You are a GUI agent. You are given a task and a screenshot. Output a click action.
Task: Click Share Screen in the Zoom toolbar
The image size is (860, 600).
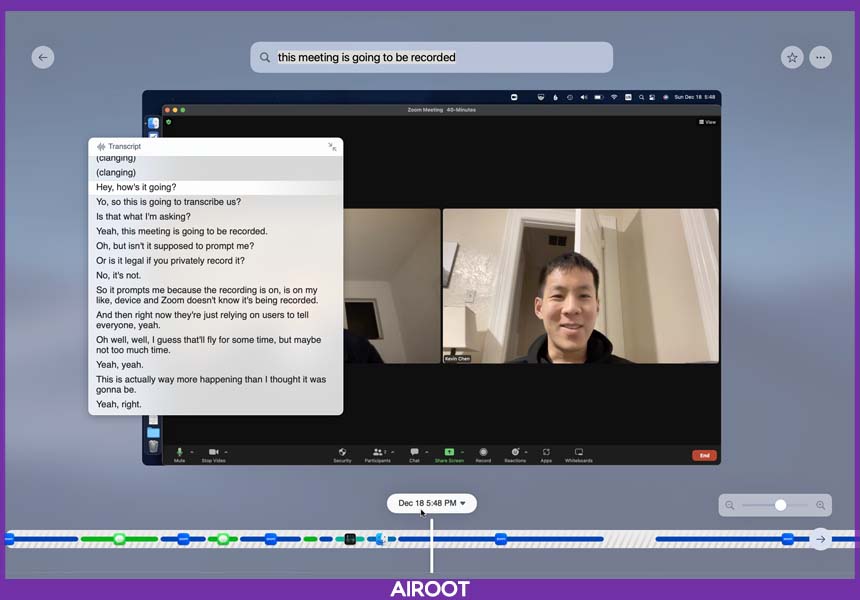coord(449,455)
